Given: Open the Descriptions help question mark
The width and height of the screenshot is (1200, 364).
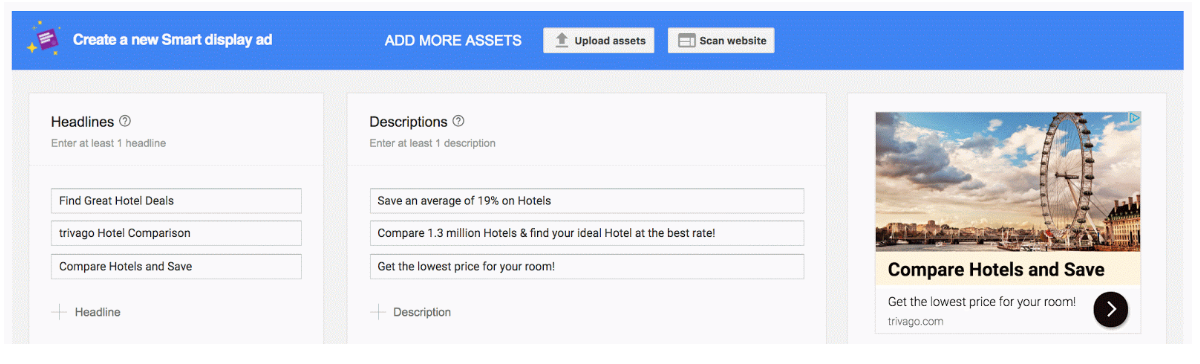Looking at the screenshot, I should coord(458,121).
